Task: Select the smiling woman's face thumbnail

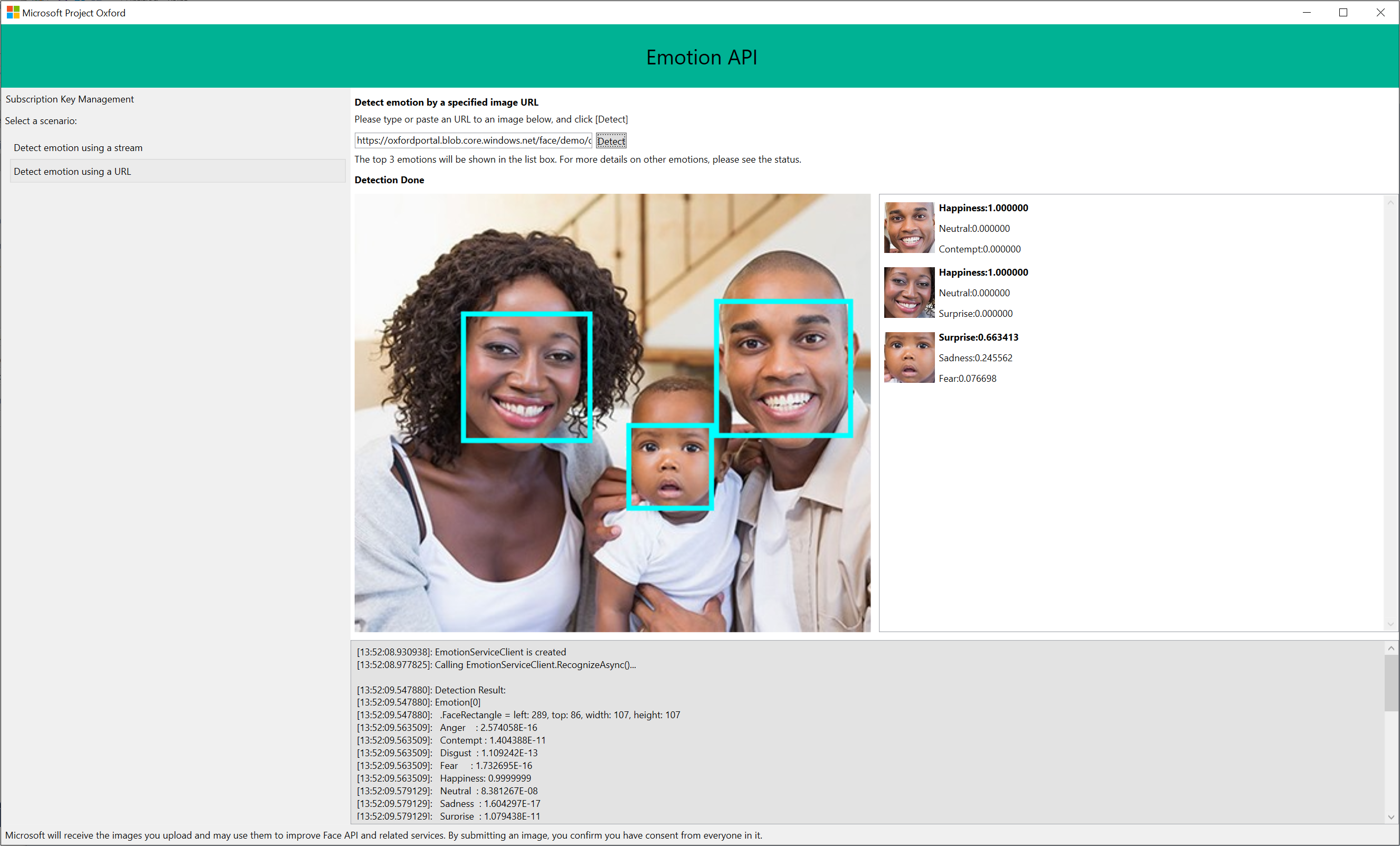Action: coord(909,292)
